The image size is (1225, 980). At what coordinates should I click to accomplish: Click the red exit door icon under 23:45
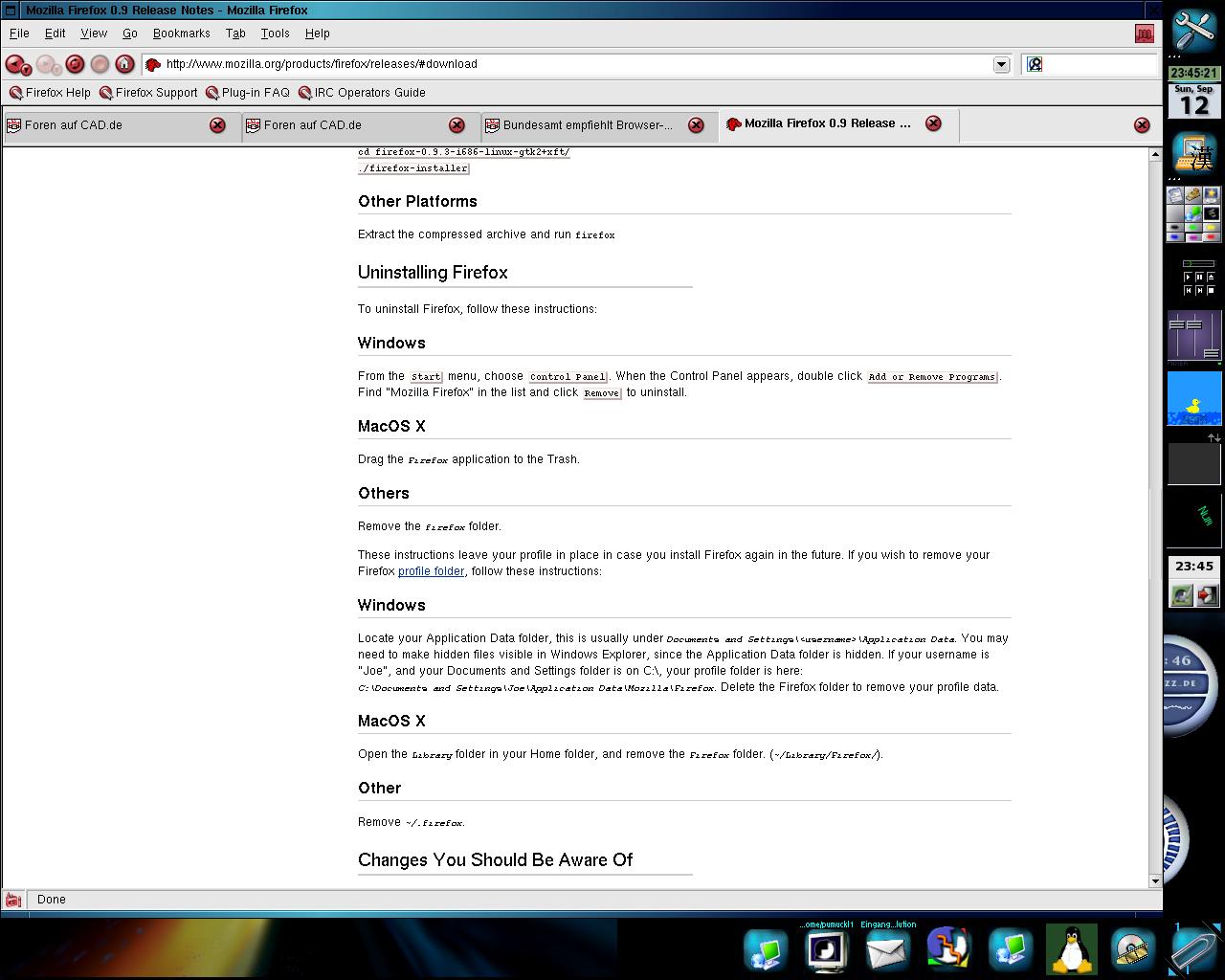pyautogui.click(x=1207, y=595)
